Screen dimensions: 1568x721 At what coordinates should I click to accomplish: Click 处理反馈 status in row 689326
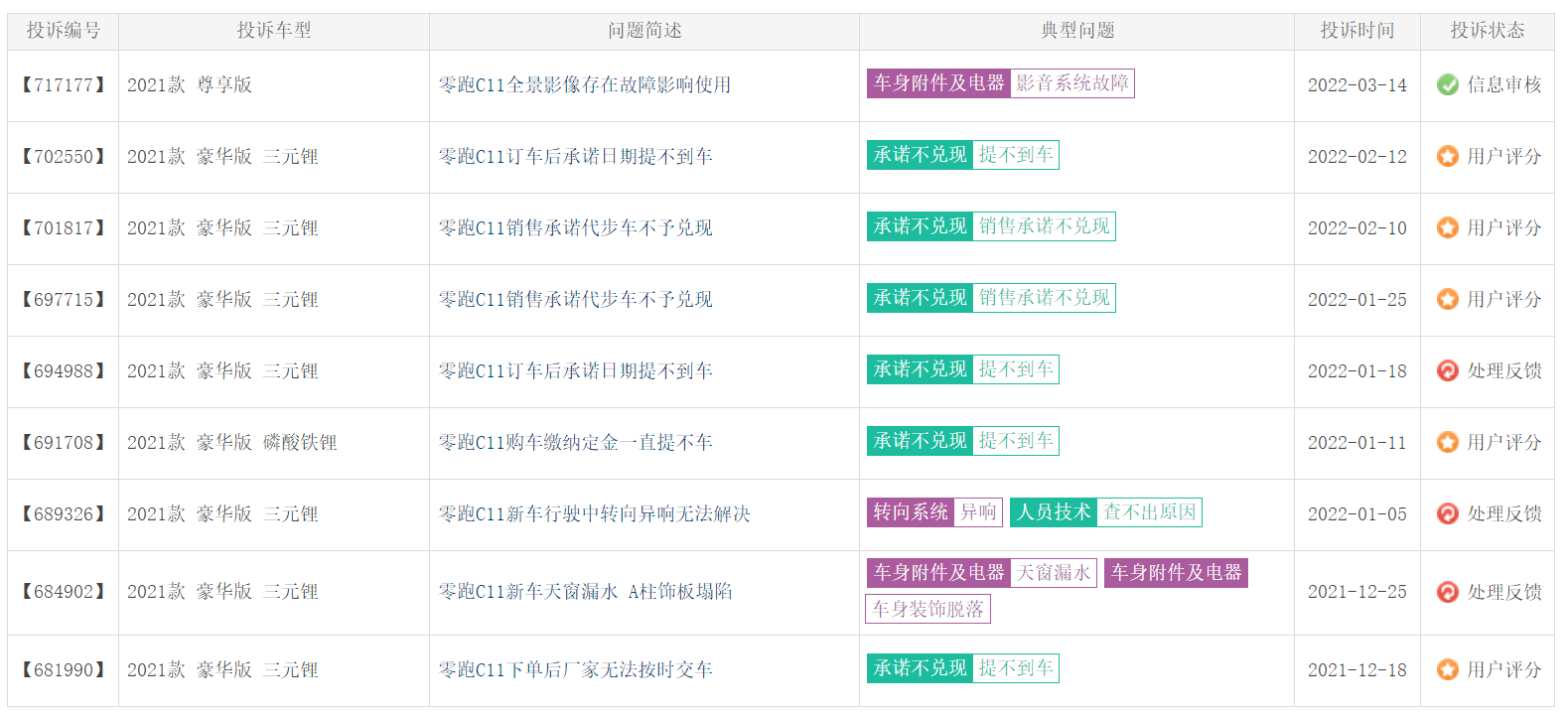coord(1504,513)
